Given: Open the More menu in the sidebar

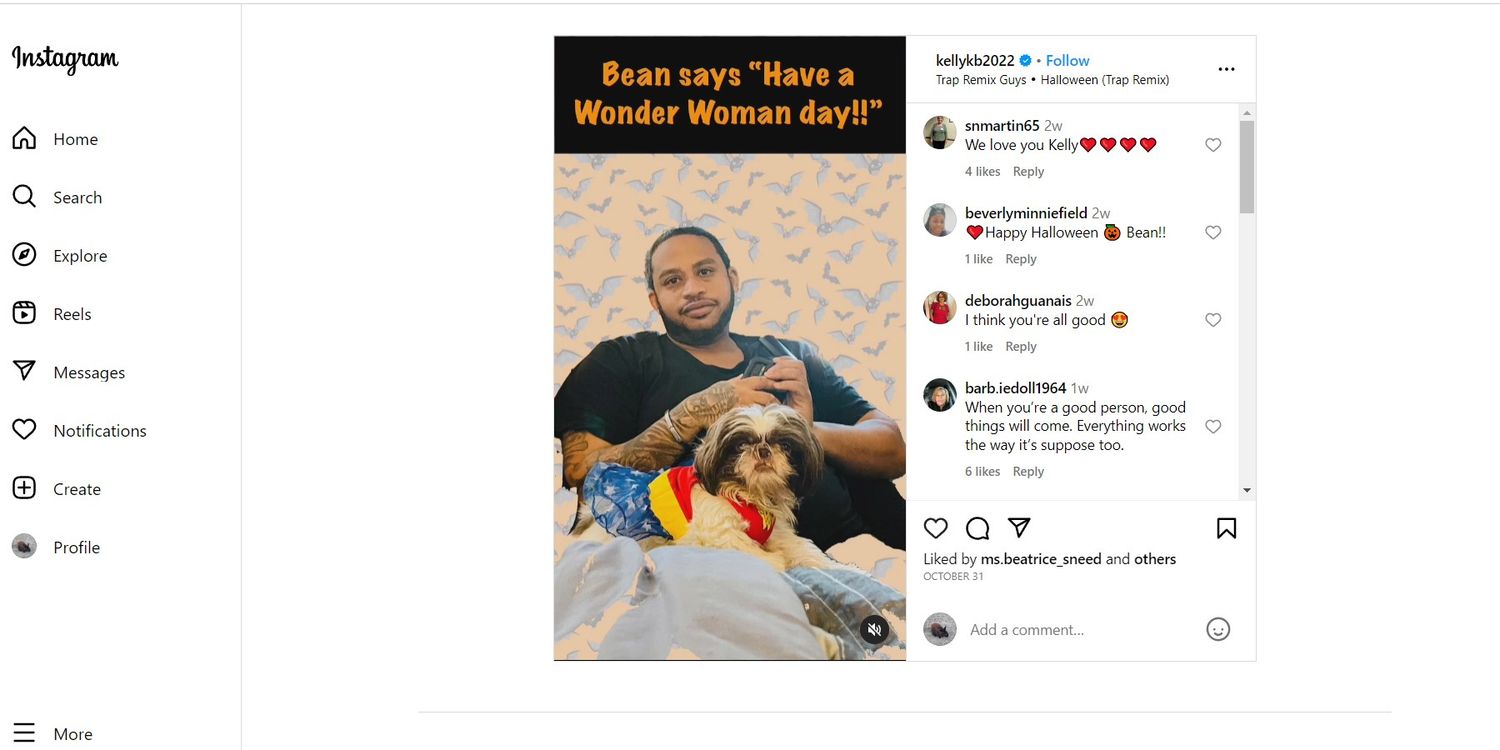Looking at the screenshot, I should [x=54, y=733].
